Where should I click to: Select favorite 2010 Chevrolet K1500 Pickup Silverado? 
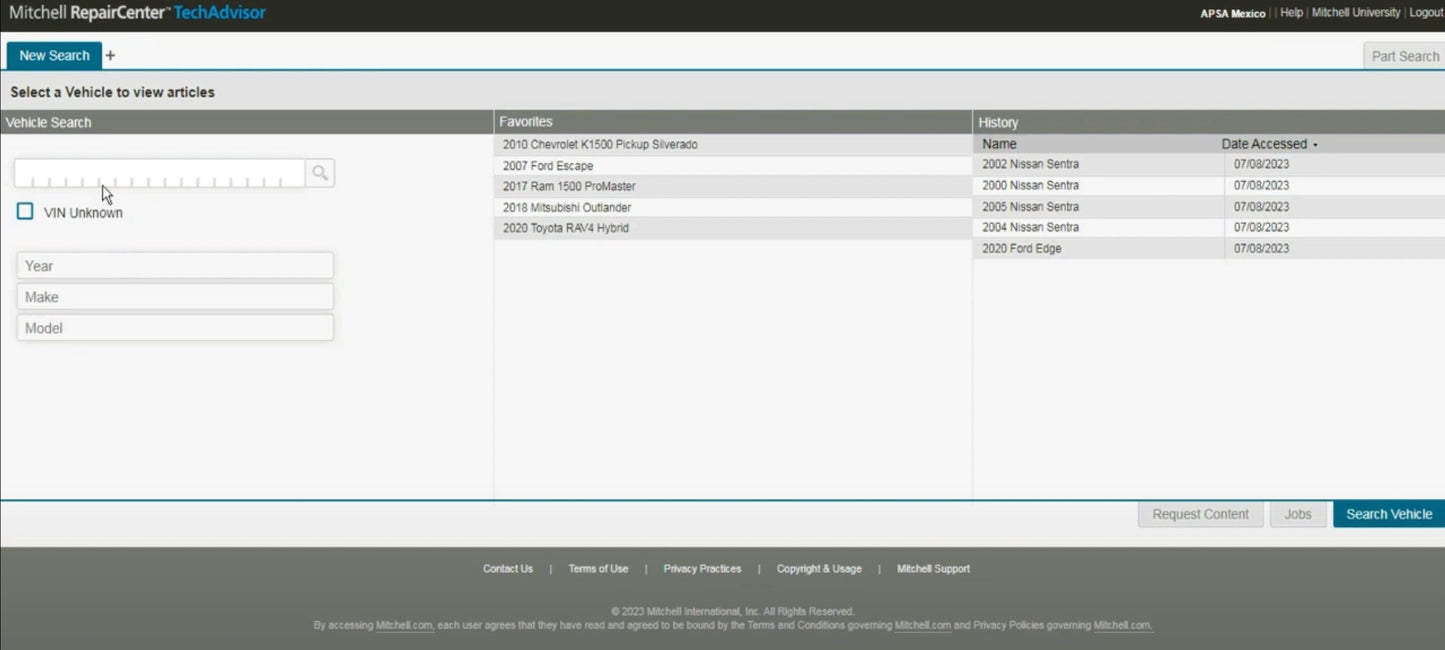pyautogui.click(x=733, y=145)
